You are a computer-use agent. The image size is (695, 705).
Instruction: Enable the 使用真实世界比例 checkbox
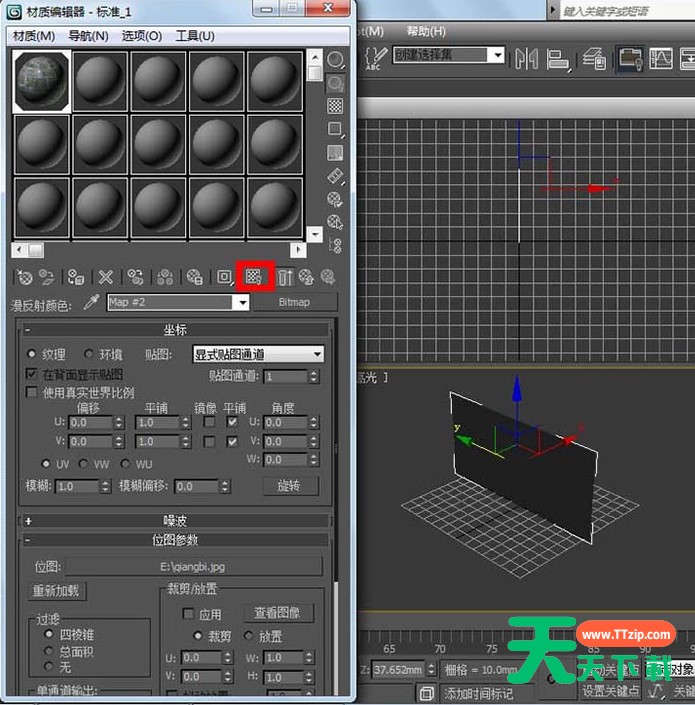[31, 392]
